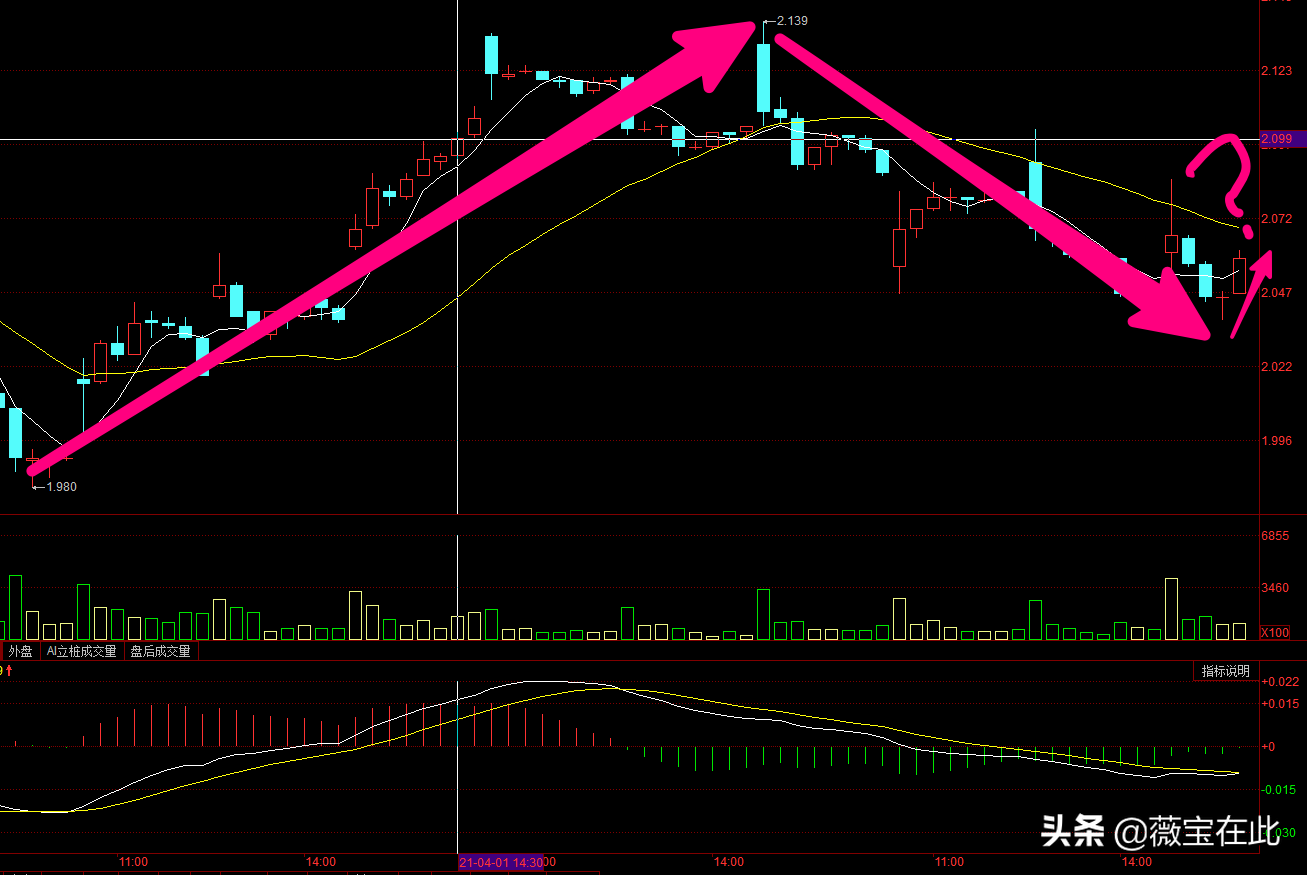Click the 3460 volume axis value
This screenshot has width=1307, height=875.
(x=1275, y=587)
